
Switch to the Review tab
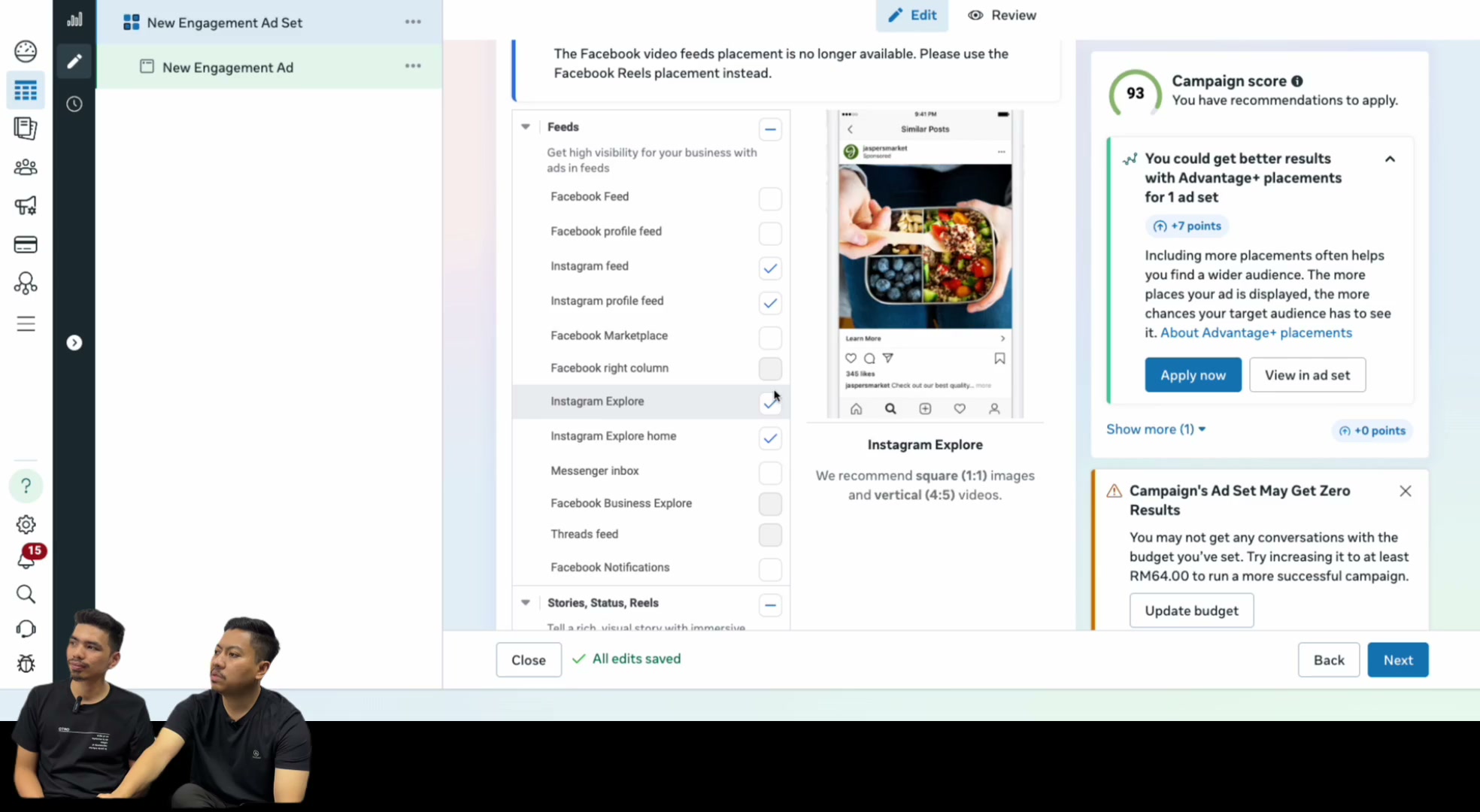pyautogui.click(x=1002, y=15)
